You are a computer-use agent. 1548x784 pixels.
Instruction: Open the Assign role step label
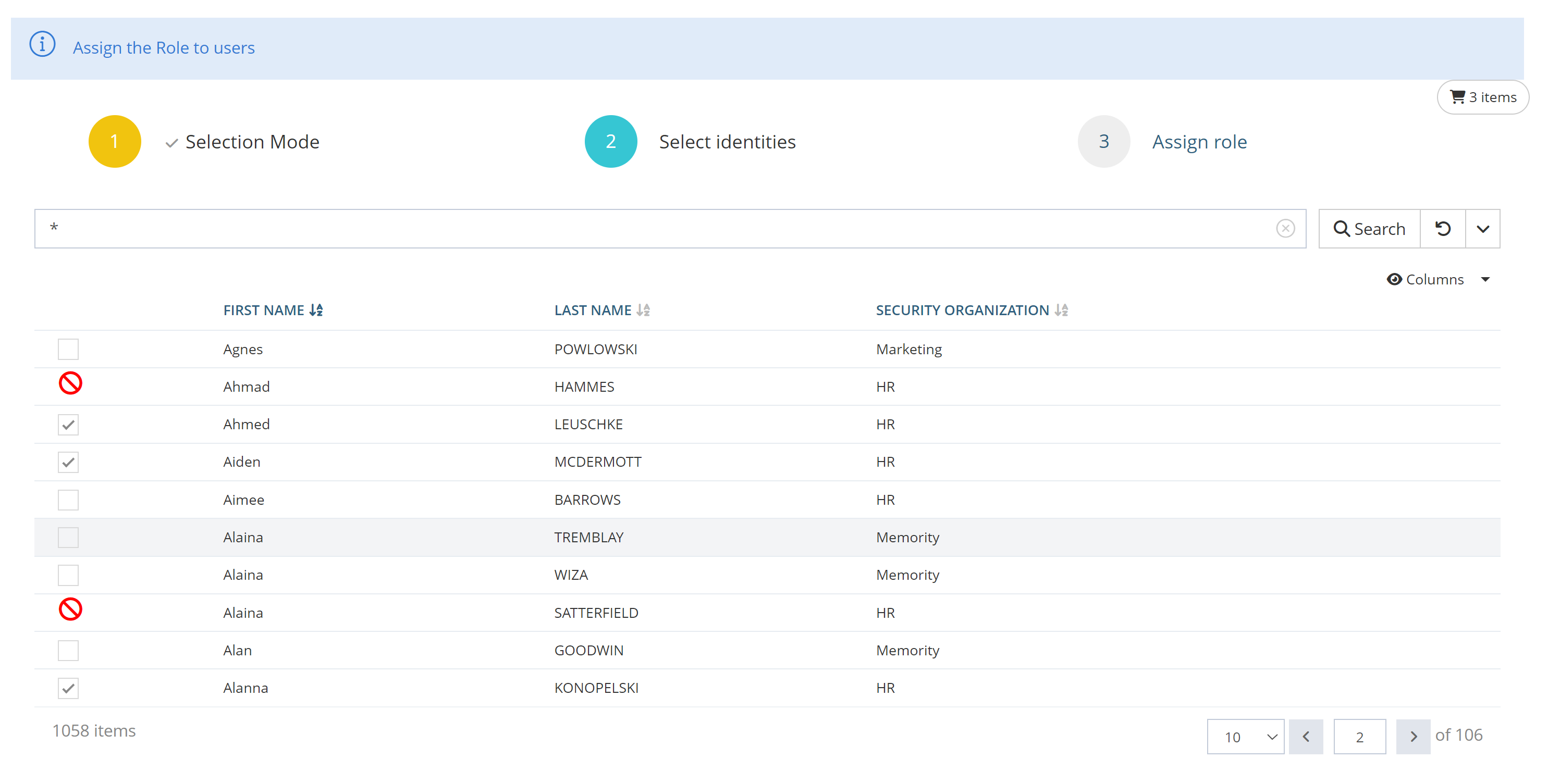click(1199, 142)
